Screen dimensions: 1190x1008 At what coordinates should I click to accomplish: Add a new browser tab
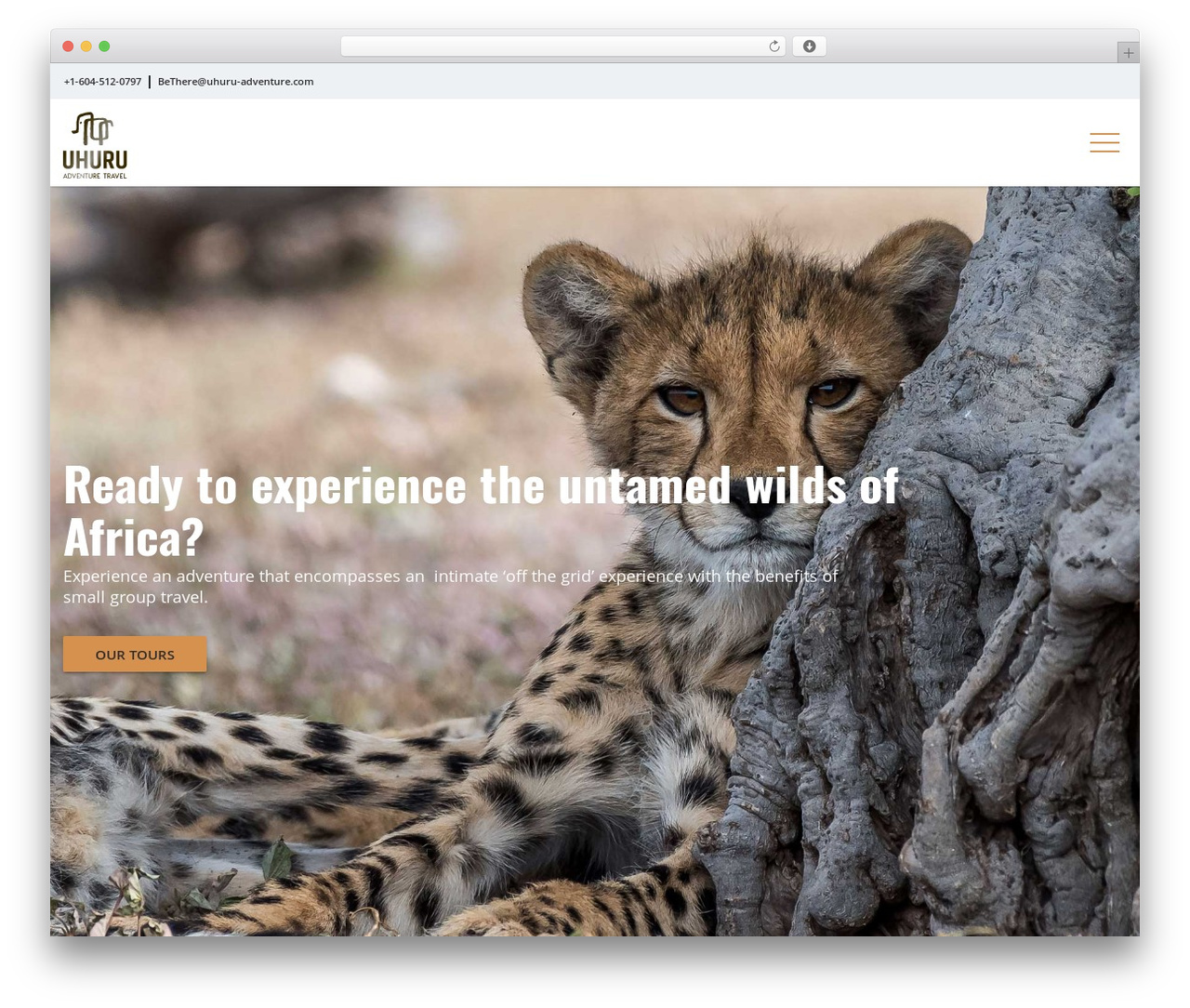coord(1128,53)
